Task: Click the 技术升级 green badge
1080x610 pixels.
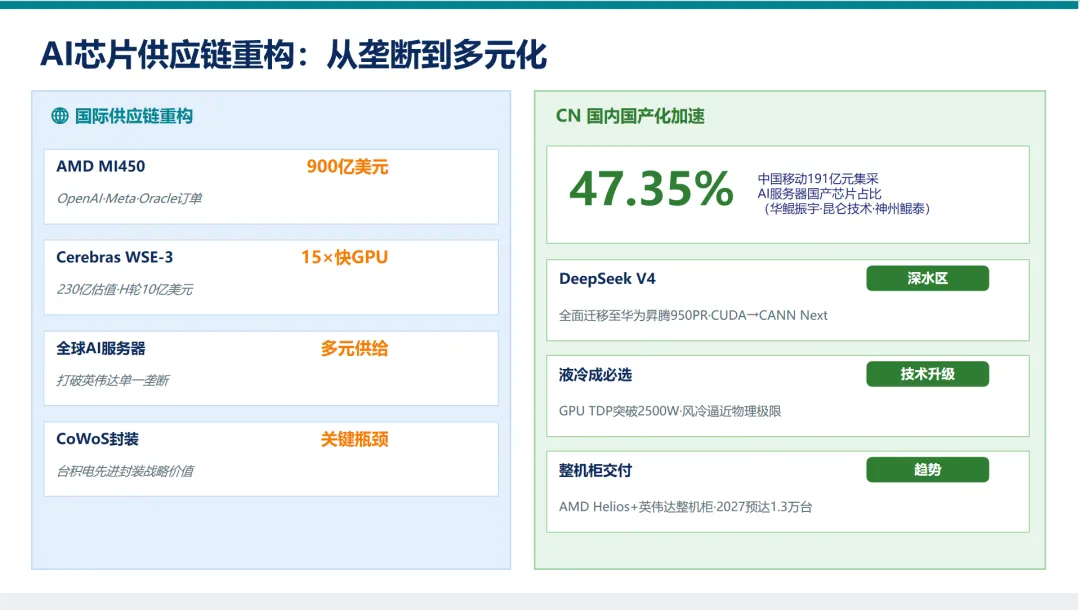Action: [x=927, y=374]
